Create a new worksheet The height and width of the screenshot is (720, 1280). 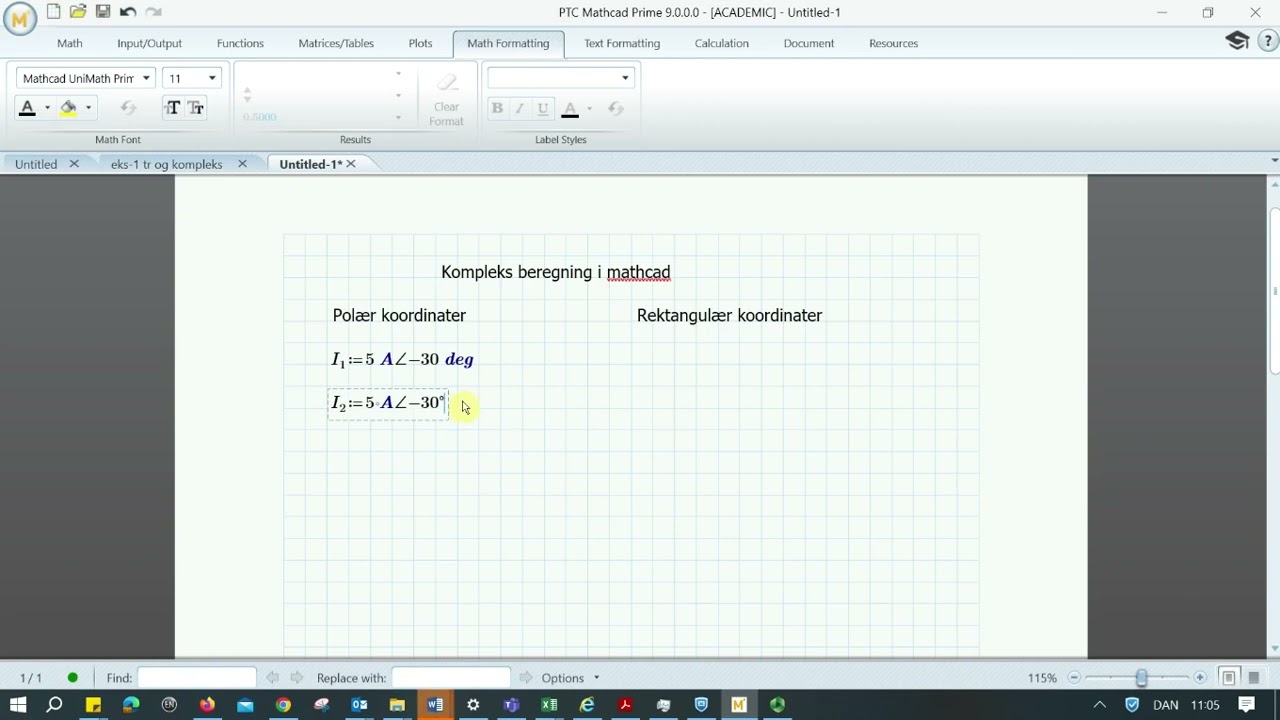(53, 12)
